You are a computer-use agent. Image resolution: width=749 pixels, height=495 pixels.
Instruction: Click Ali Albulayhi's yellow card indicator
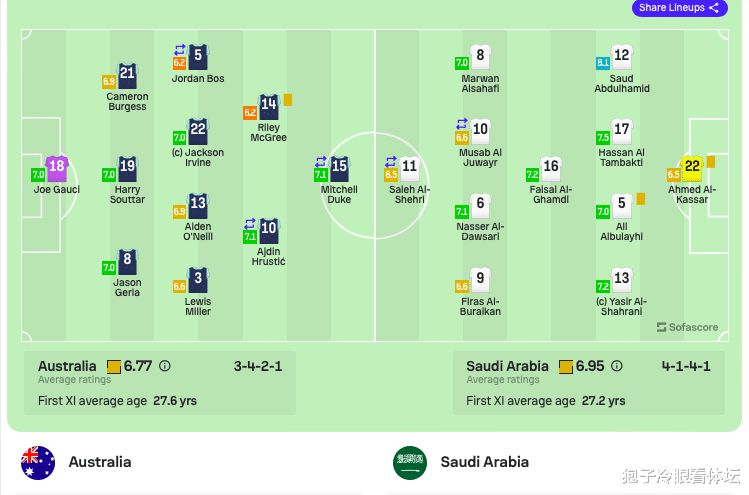pos(641,199)
